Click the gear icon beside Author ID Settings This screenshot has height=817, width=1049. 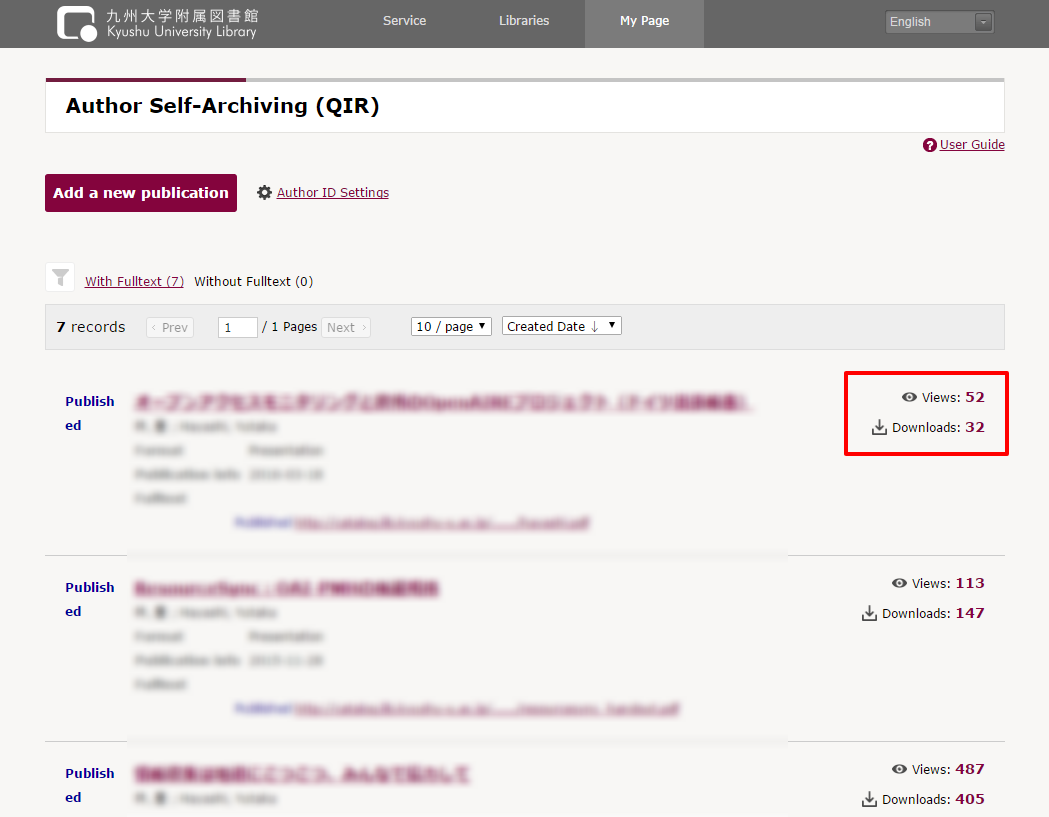264,193
